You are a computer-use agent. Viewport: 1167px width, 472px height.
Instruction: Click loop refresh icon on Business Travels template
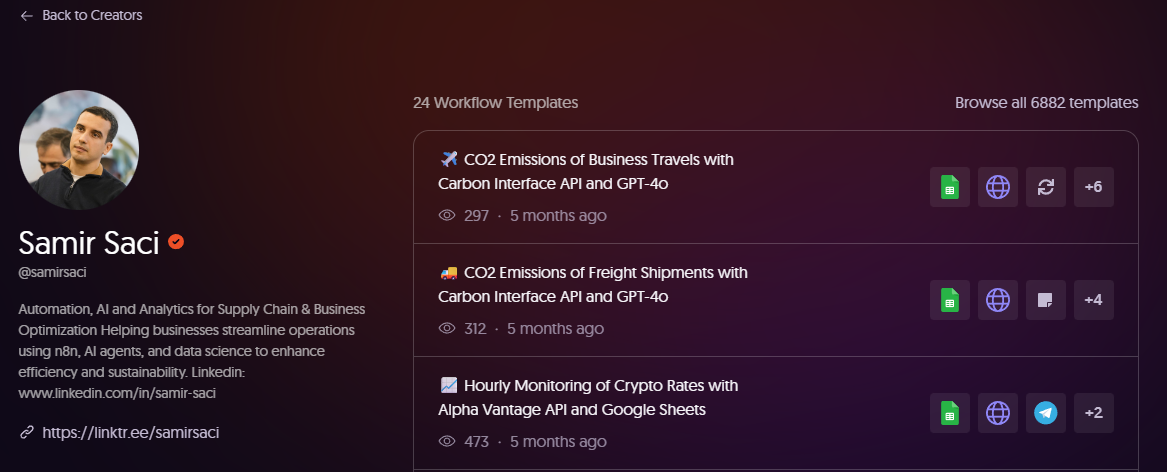click(1046, 187)
